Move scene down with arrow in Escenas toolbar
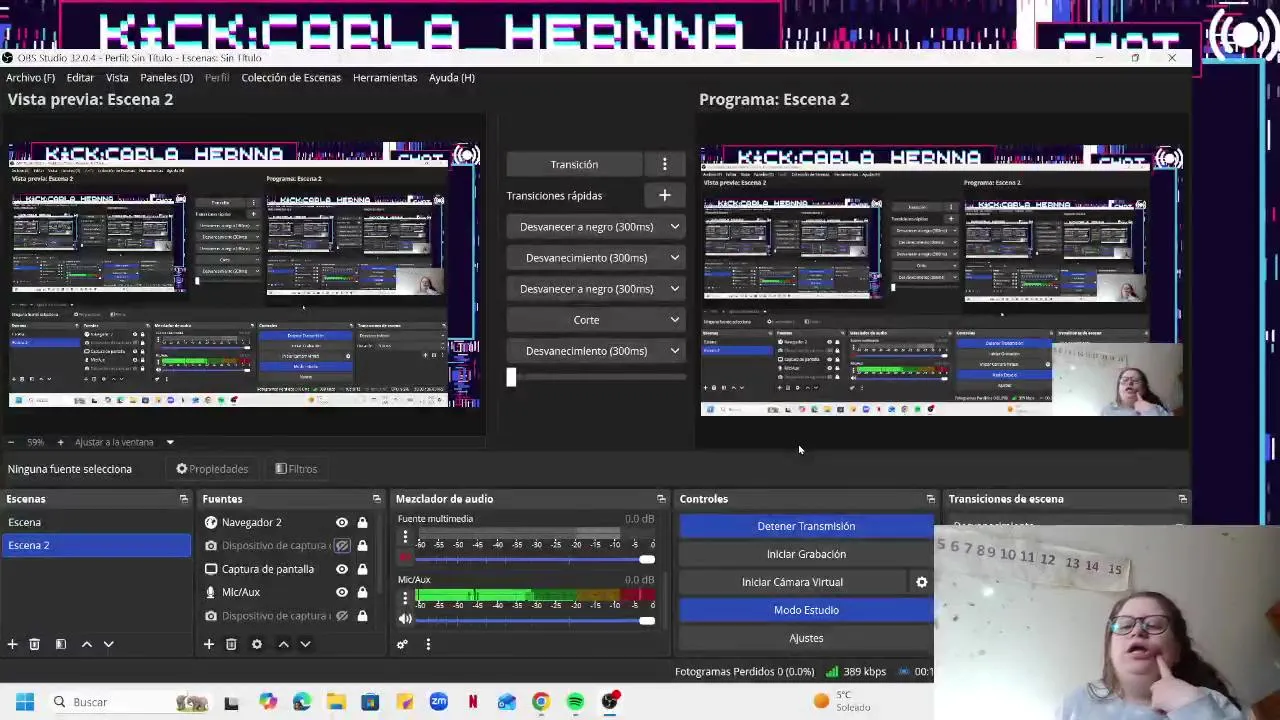 [x=109, y=644]
